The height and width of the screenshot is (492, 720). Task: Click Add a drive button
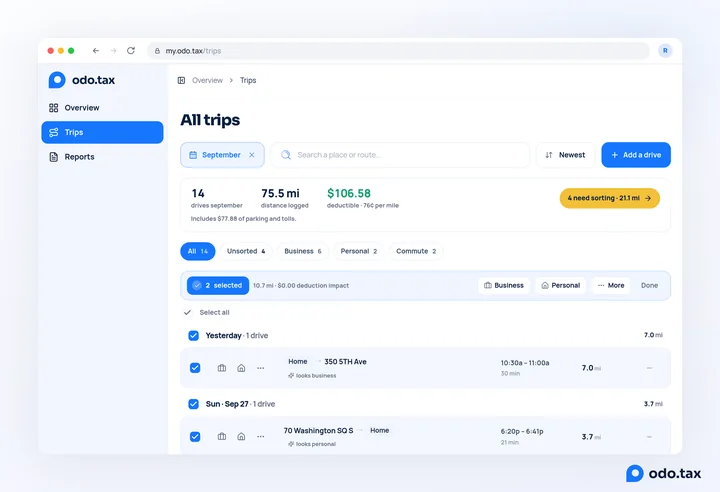pyautogui.click(x=636, y=155)
